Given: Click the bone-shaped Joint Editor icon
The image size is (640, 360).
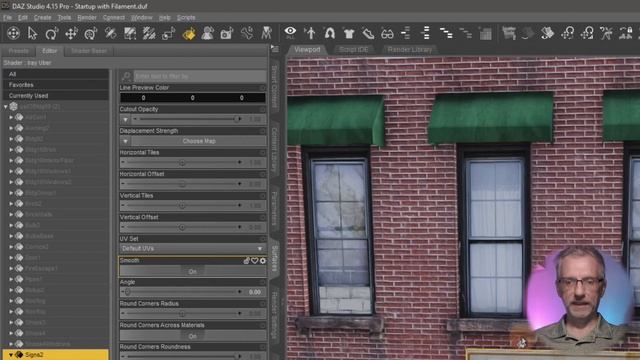Looking at the screenshot, I should (247, 33).
